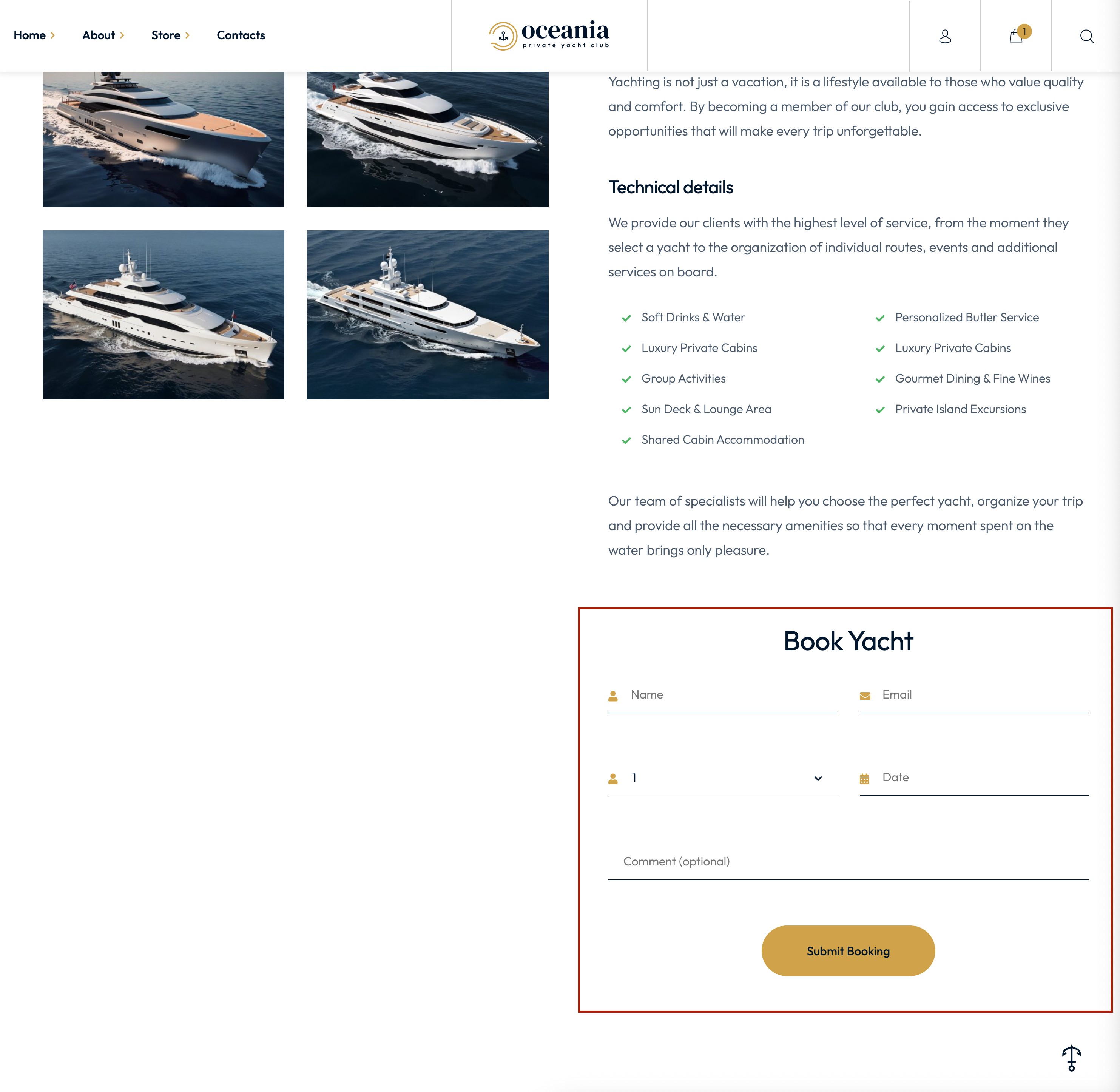Expand the About menu chevron

[122, 35]
